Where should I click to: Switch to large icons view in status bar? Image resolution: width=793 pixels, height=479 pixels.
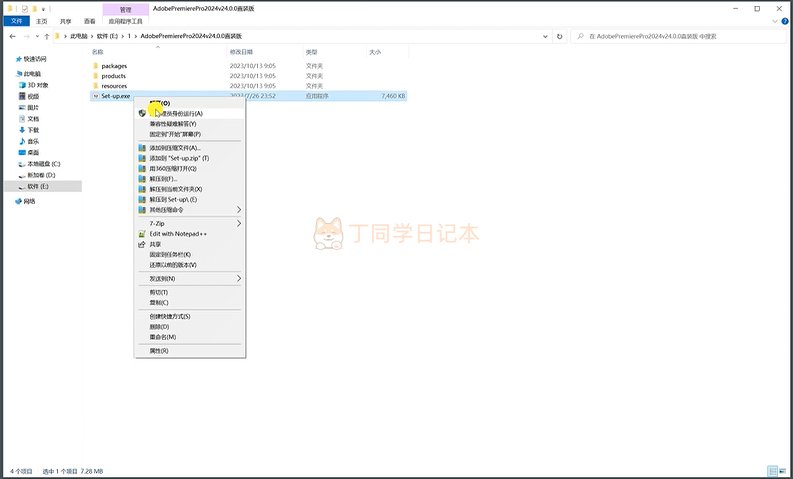click(x=783, y=471)
